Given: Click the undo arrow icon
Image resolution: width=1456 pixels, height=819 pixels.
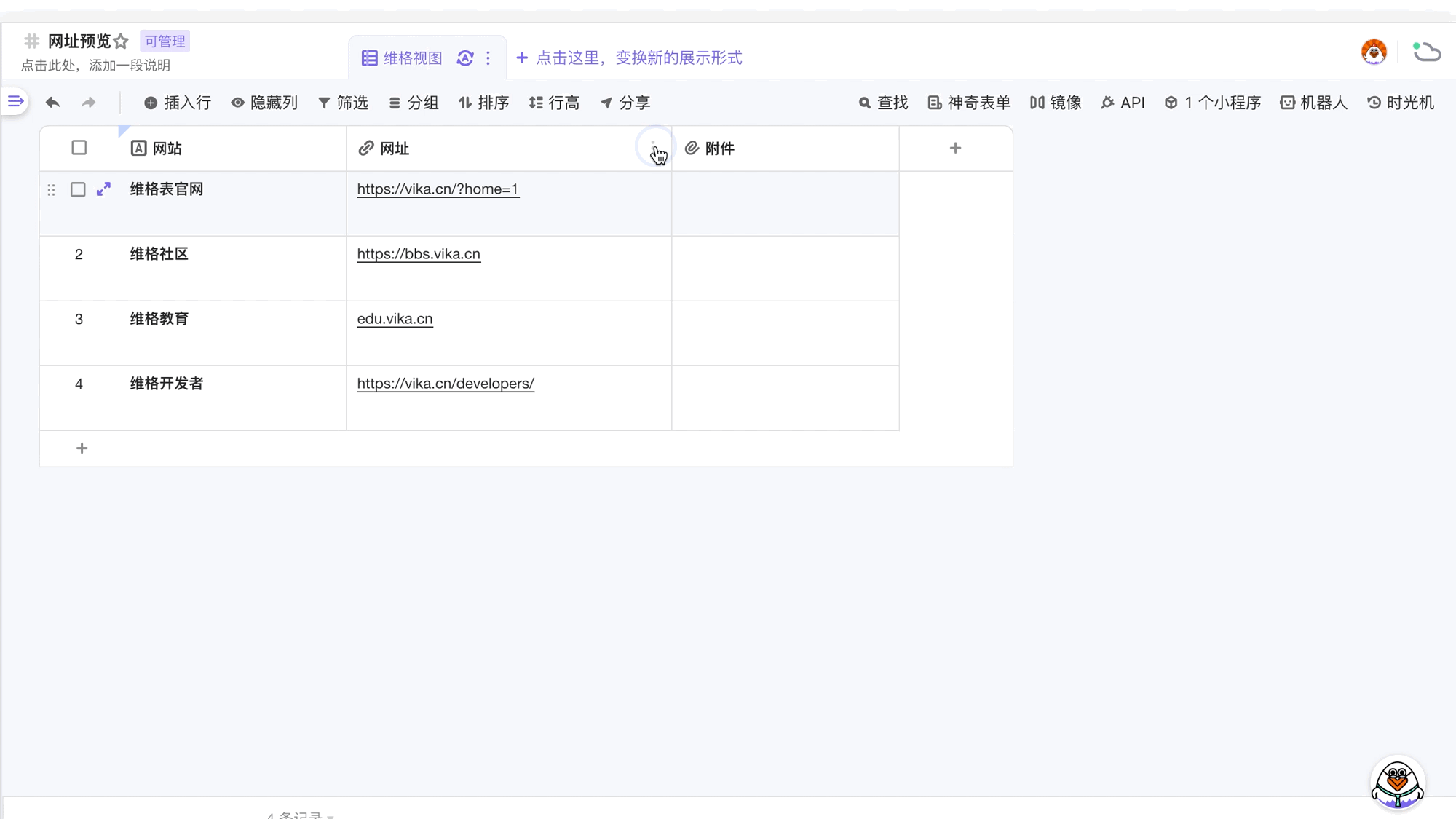Looking at the screenshot, I should (52, 103).
